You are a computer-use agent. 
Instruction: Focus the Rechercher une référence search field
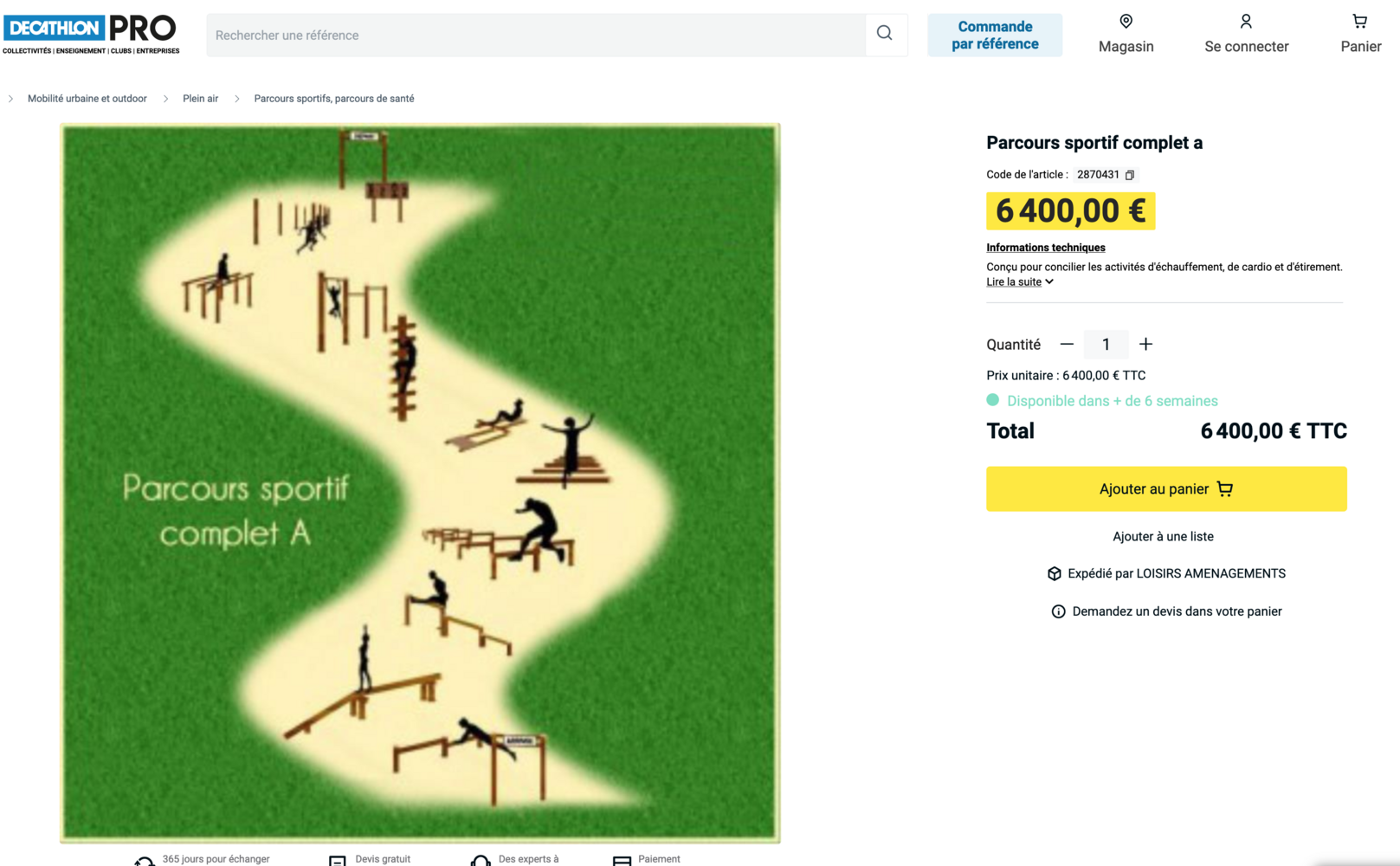point(535,36)
